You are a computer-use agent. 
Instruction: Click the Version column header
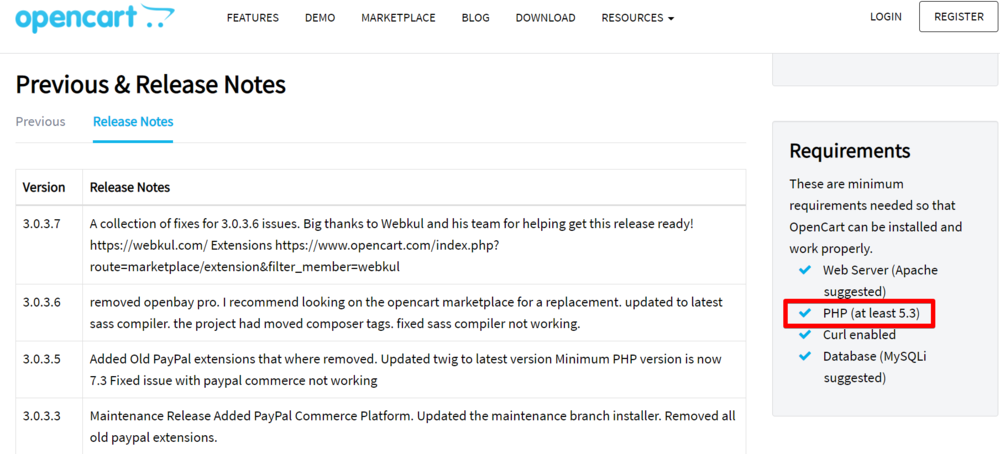click(44, 187)
